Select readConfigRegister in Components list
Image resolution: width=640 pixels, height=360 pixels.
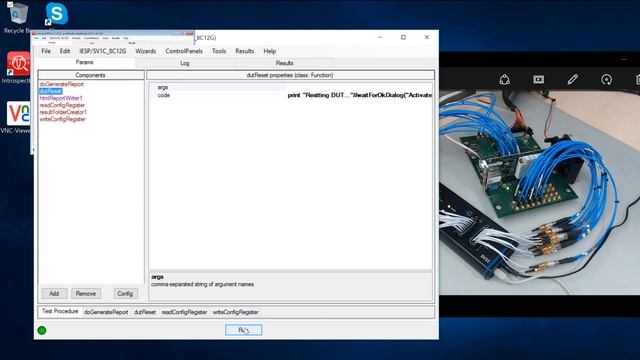[x=62, y=105]
